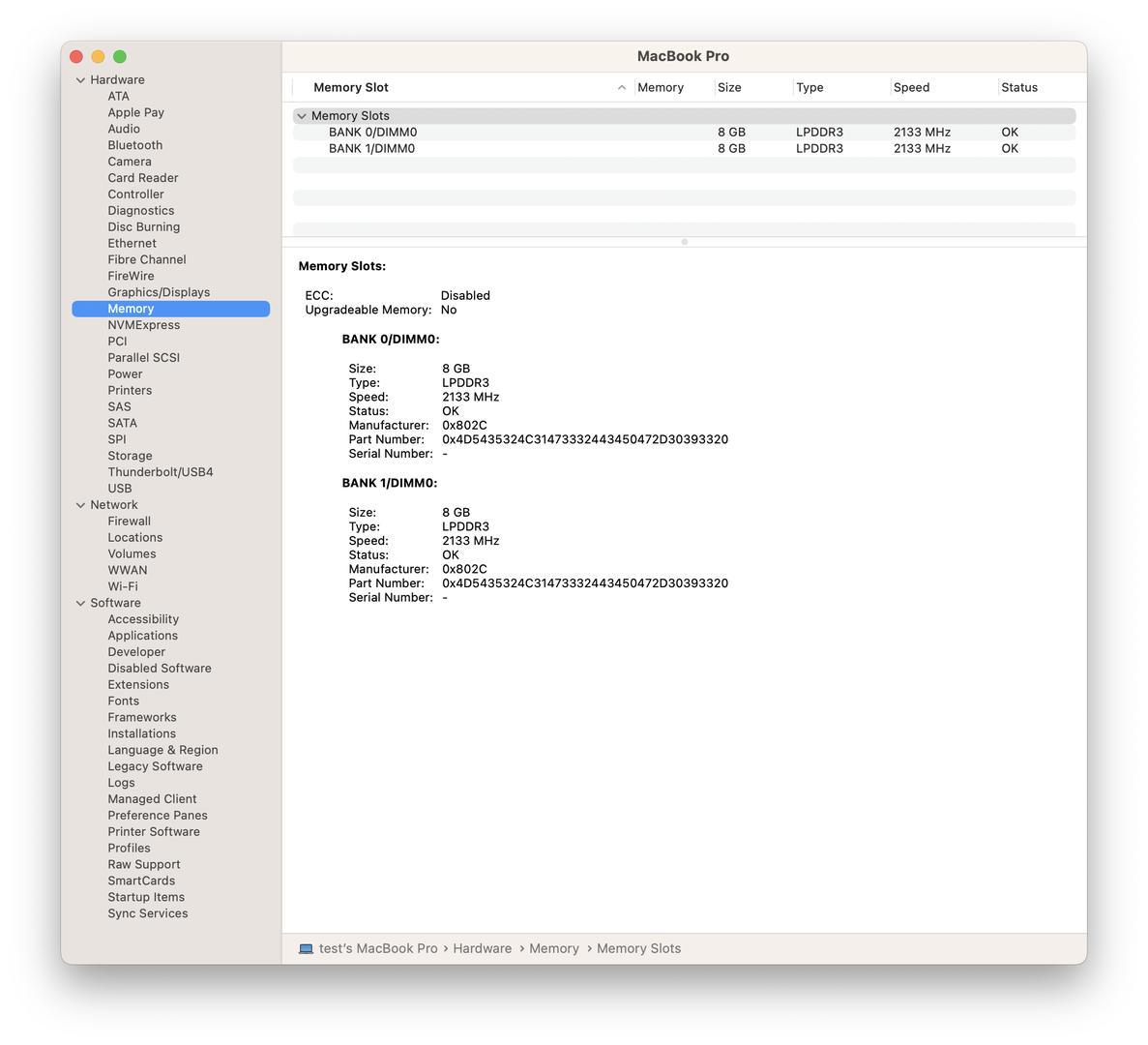Viewport: 1148px width, 1045px height.
Task: Select Card Reader in sidebar
Action: (143, 177)
